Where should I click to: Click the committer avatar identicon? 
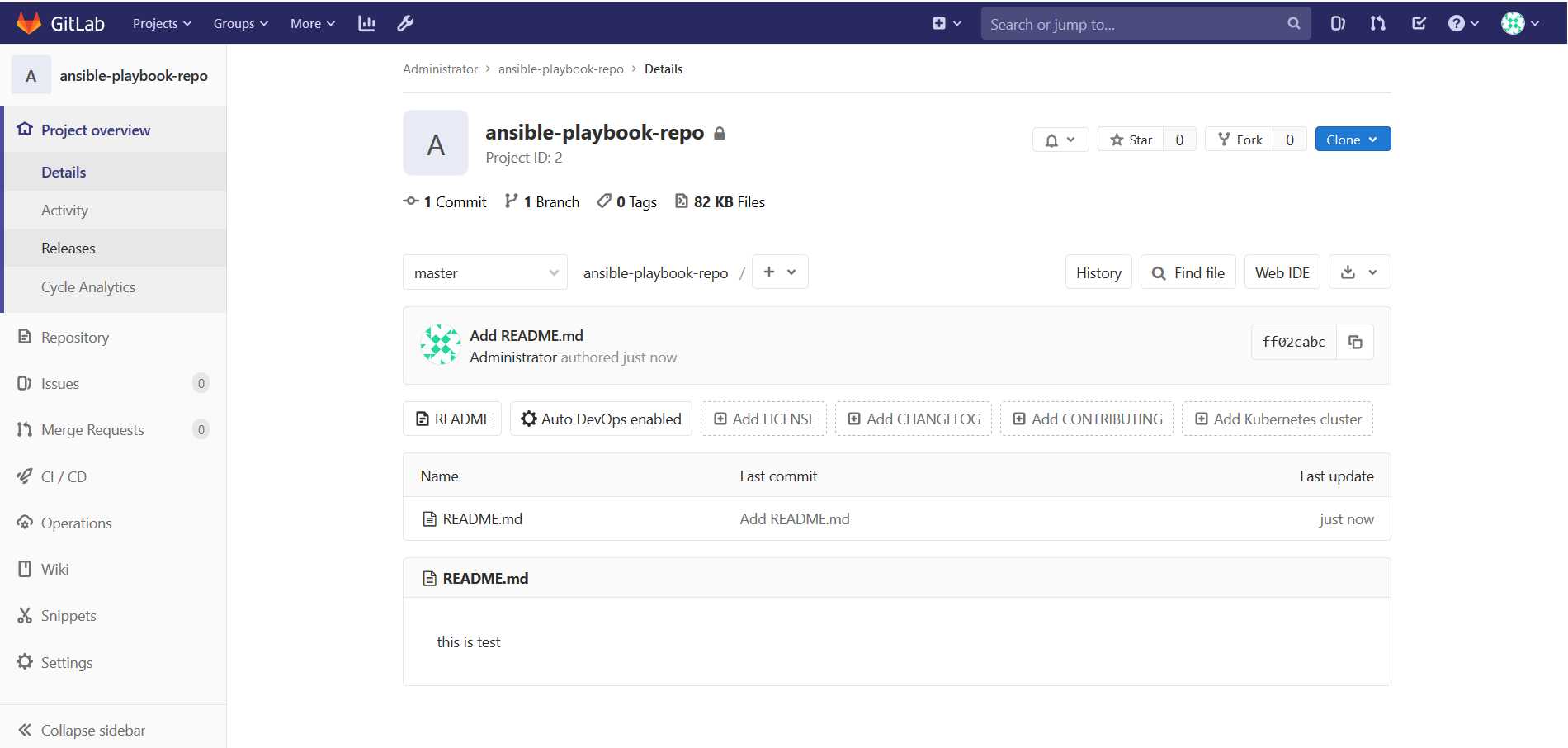click(x=441, y=344)
